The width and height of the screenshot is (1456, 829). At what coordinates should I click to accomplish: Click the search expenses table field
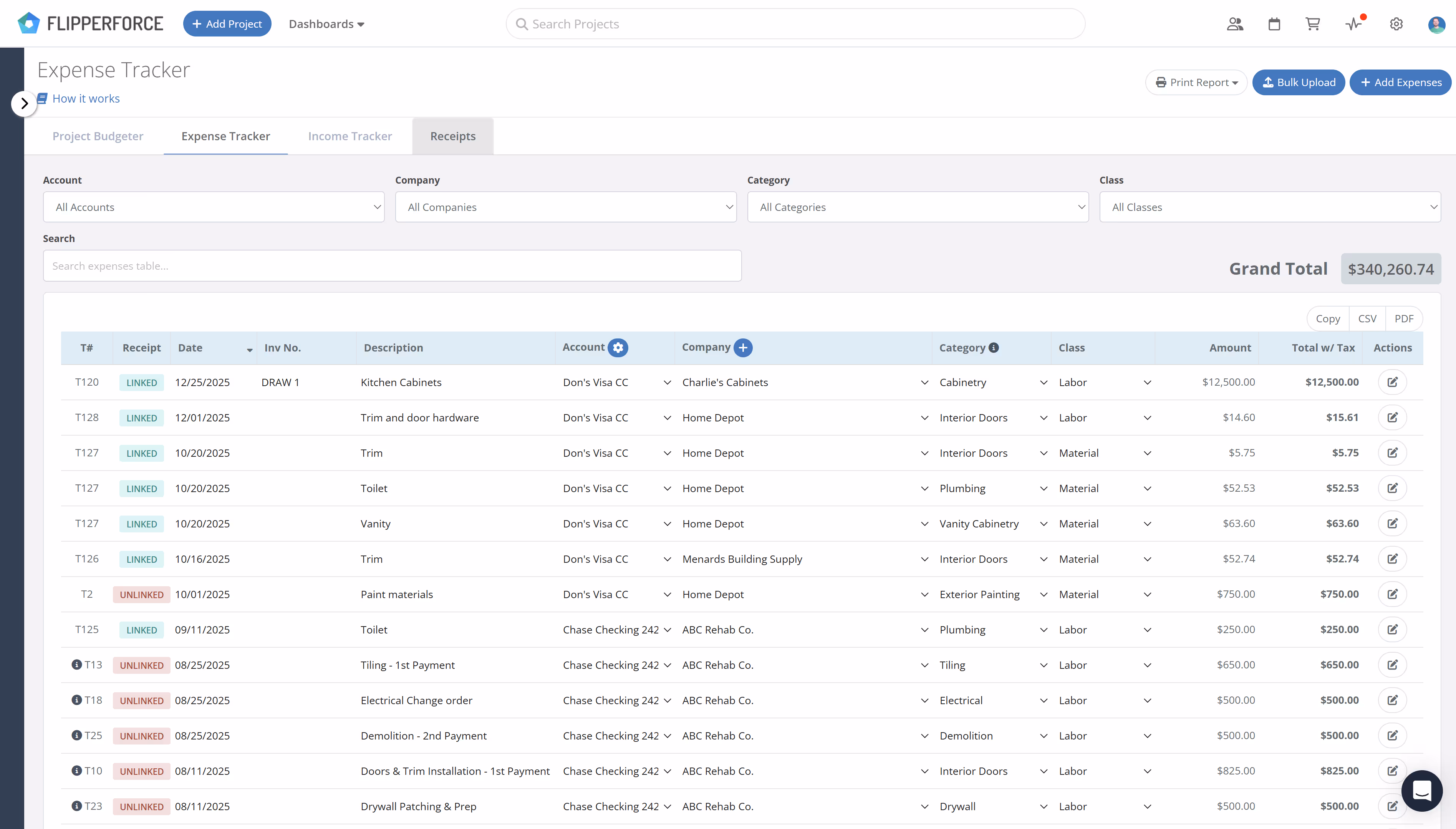tap(392, 265)
